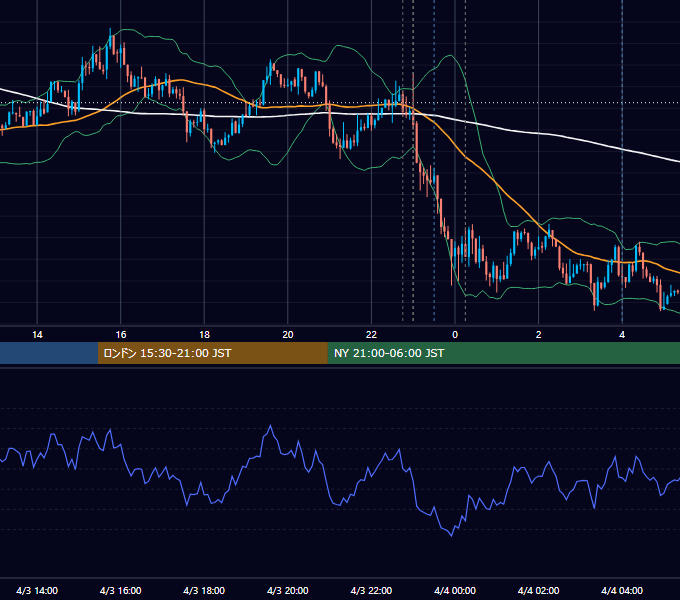Screen dimensions: 680x600
Task: Click the '16' hour label on the price chart axis
Action: click(121, 335)
